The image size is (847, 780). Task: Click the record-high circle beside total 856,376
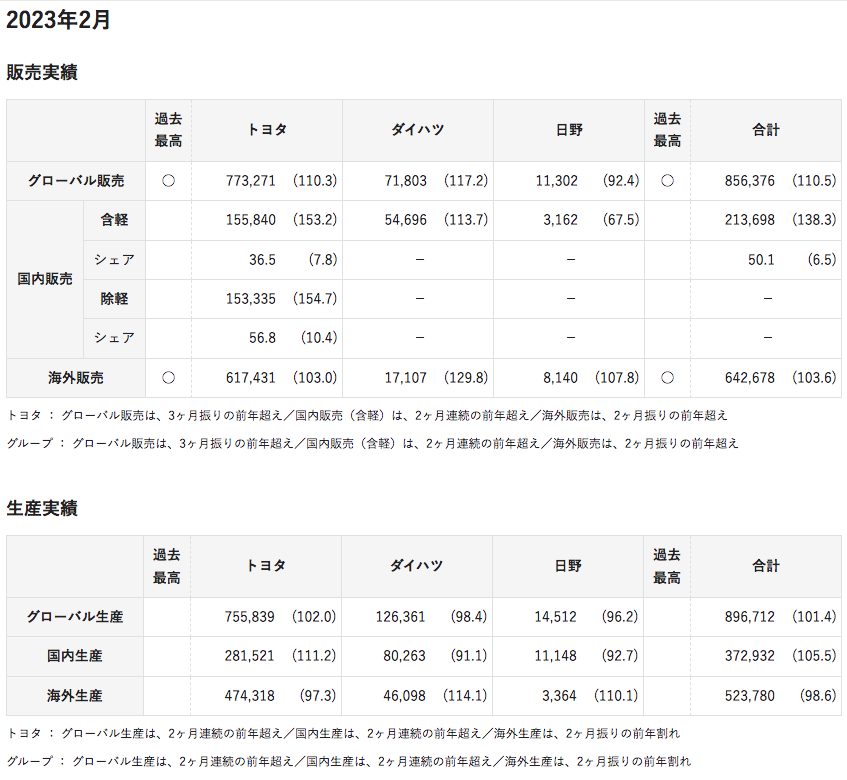click(x=668, y=180)
